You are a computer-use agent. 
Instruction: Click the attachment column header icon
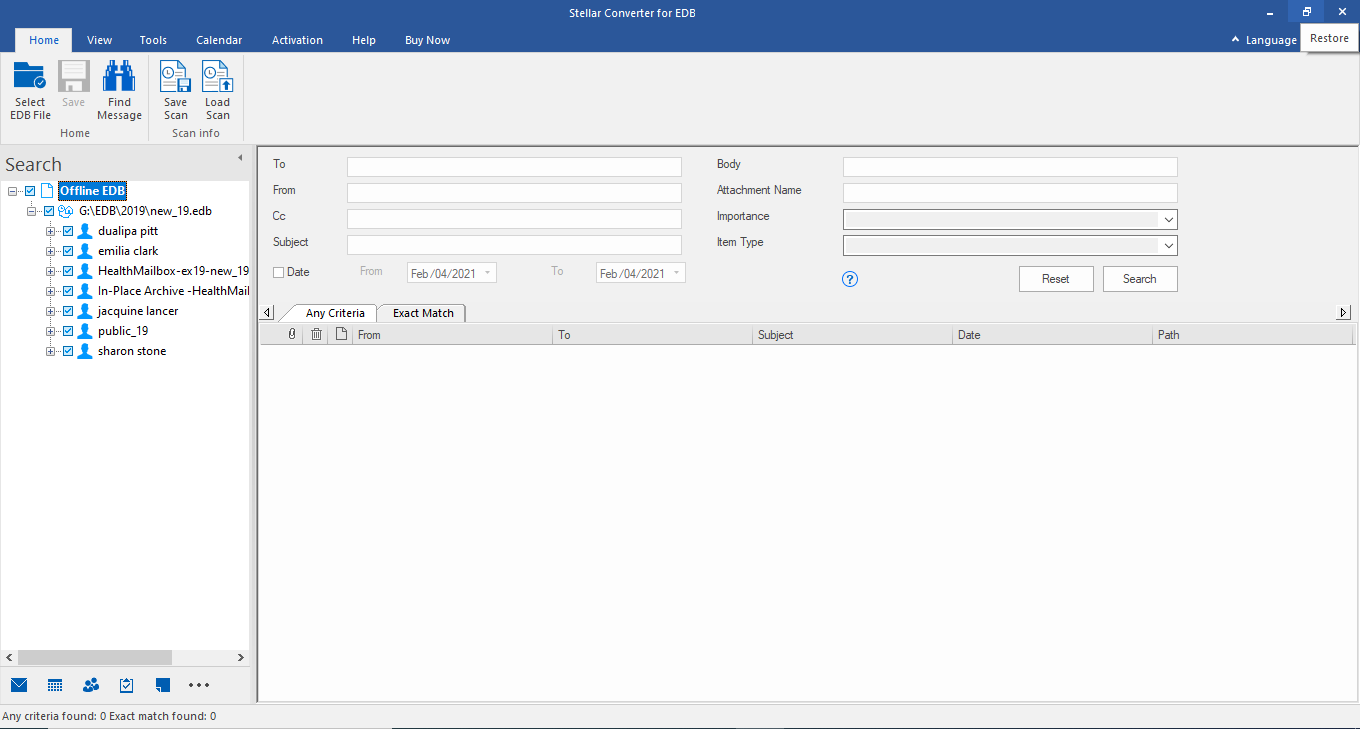292,335
